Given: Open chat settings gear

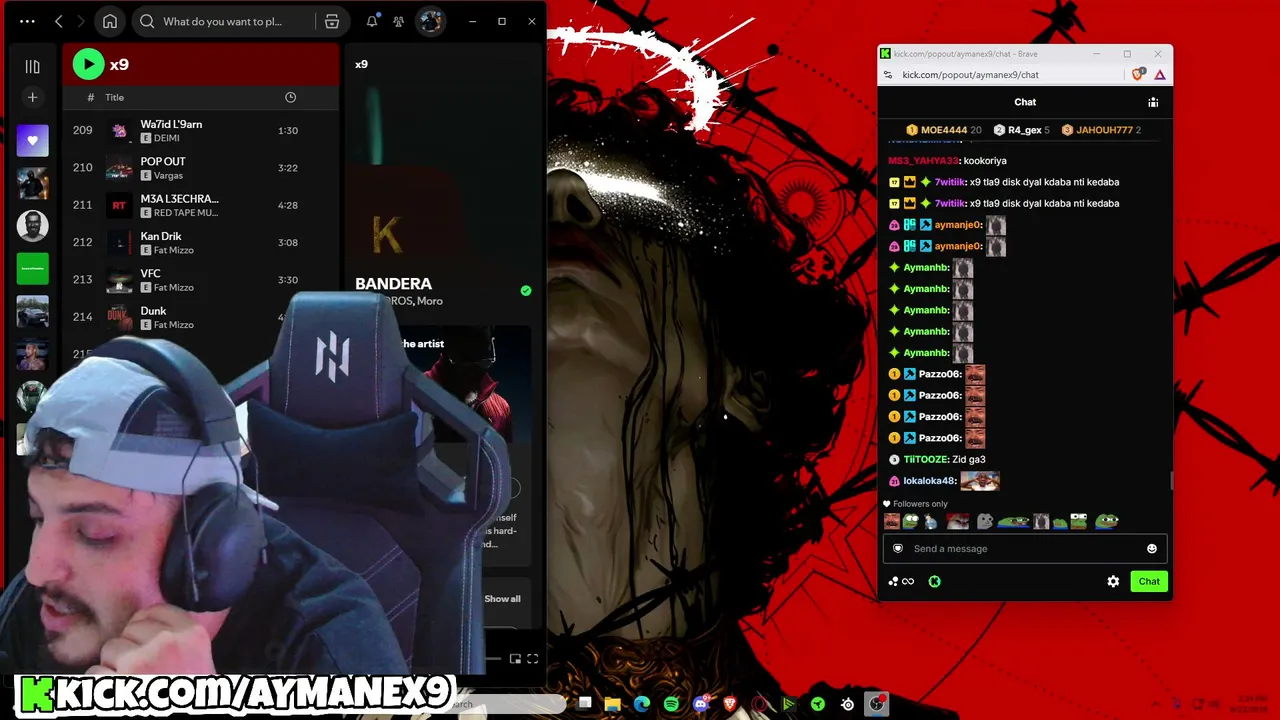Looking at the screenshot, I should (1113, 581).
